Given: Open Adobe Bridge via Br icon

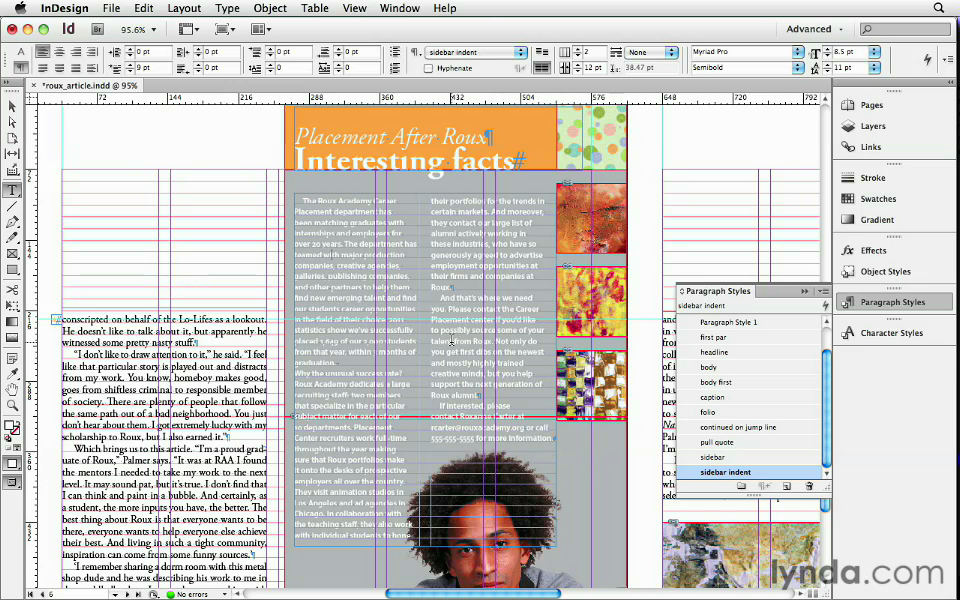Looking at the screenshot, I should click(97, 29).
